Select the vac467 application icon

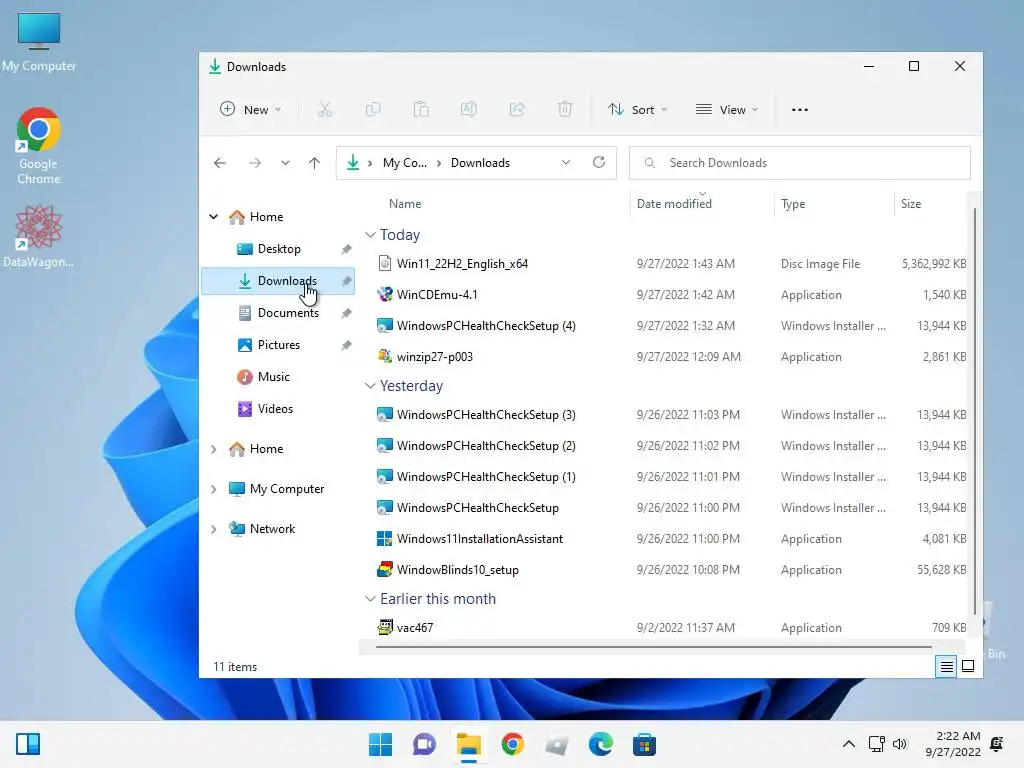(385, 628)
